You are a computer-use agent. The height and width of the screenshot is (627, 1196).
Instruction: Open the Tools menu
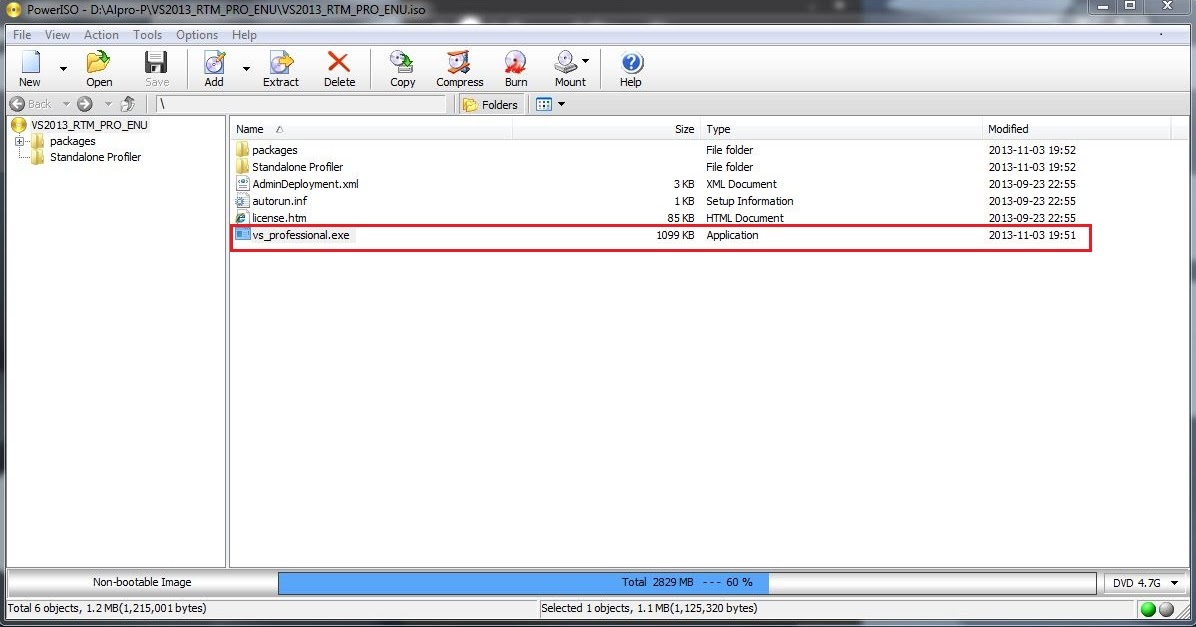[x=147, y=34]
